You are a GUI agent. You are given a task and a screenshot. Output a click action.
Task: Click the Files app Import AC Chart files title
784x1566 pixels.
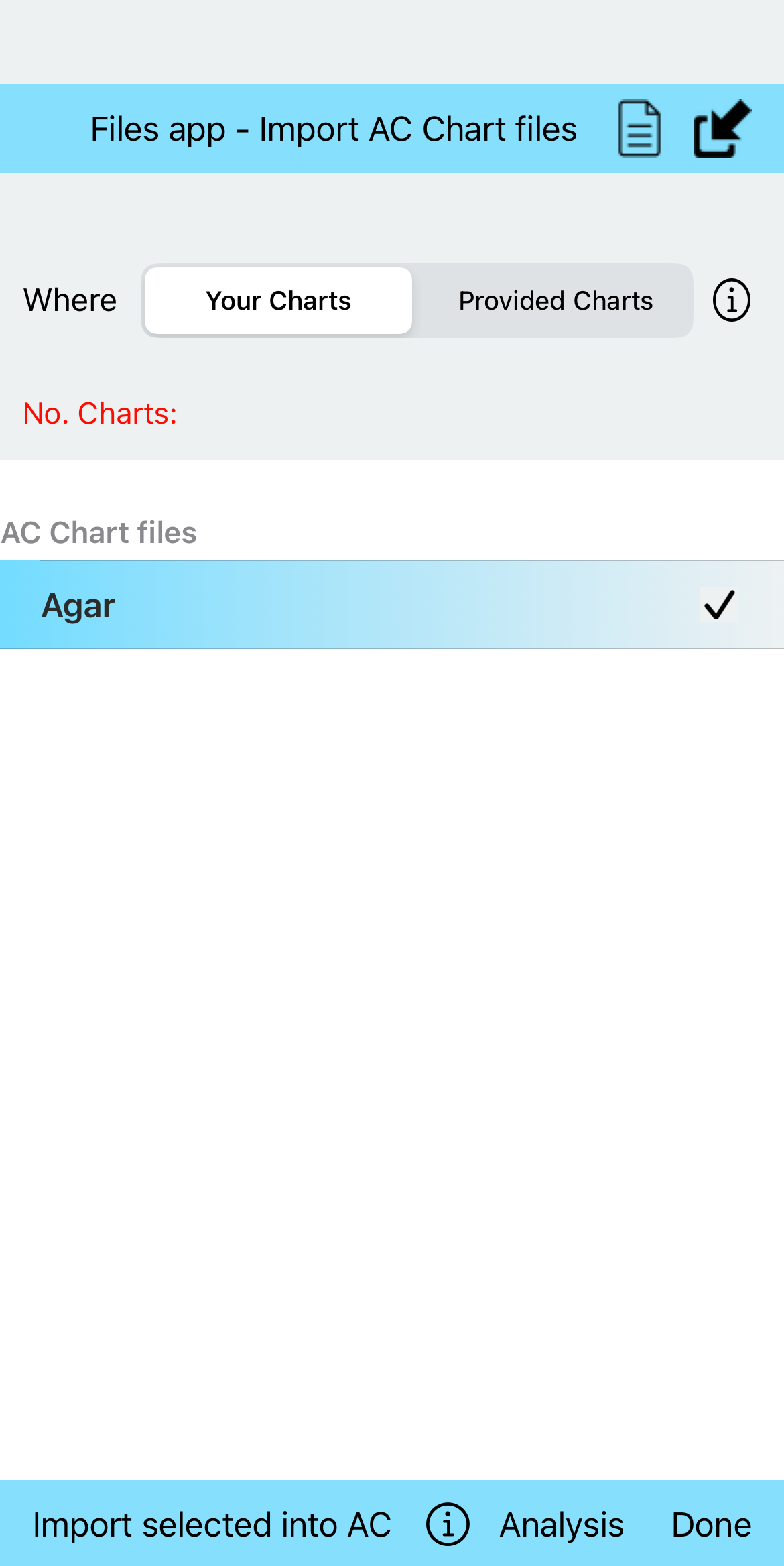[333, 129]
